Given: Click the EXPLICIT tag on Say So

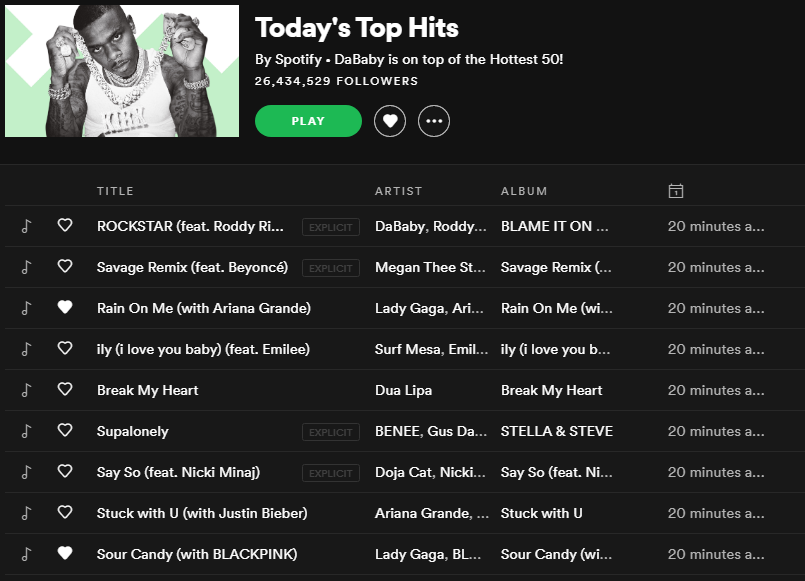Looking at the screenshot, I should 331,473.
